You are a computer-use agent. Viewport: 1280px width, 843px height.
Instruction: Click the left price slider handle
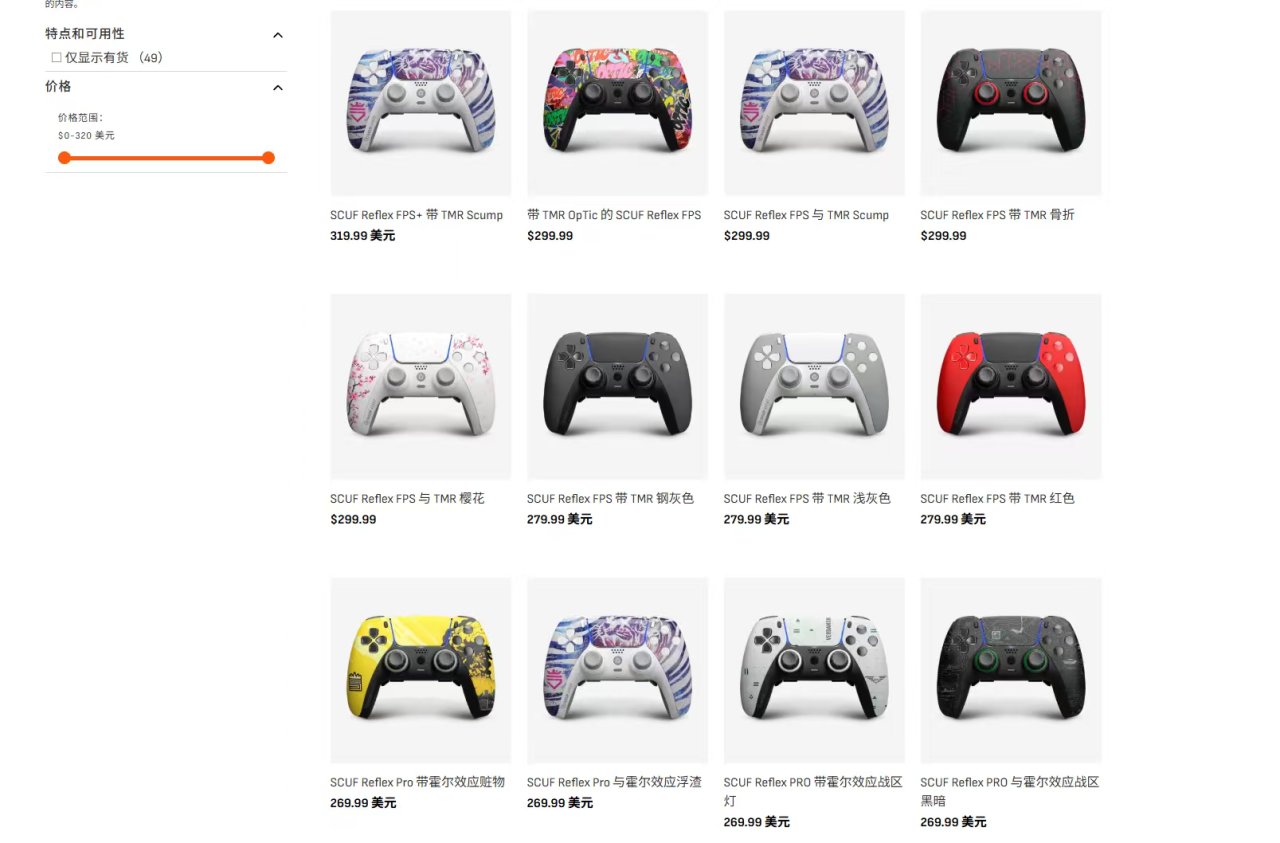(64, 158)
